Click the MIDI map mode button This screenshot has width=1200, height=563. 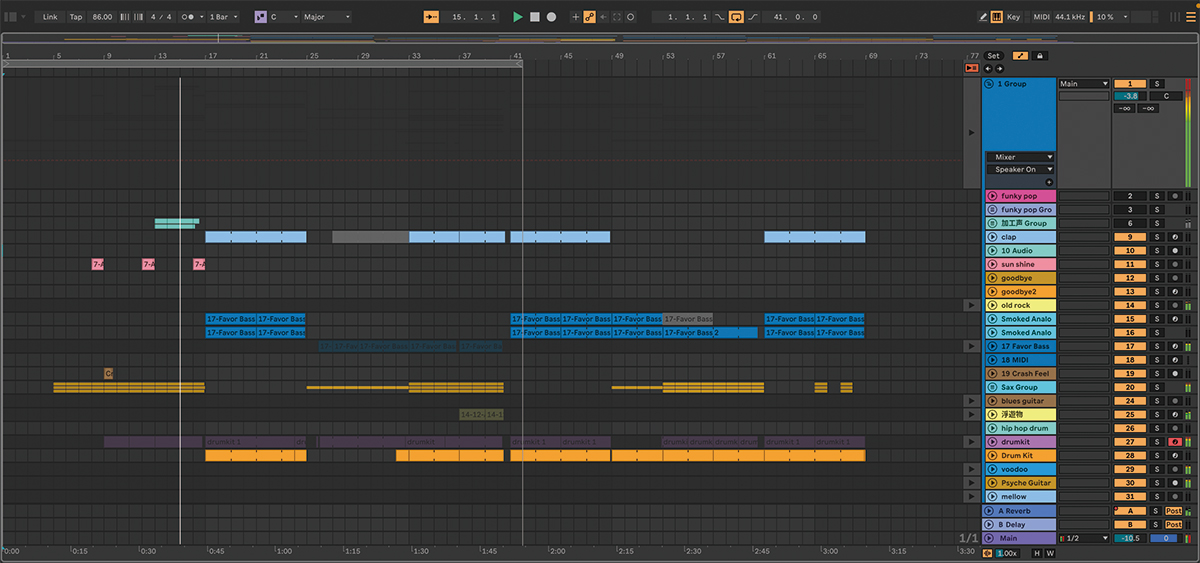[x=1041, y=17]
